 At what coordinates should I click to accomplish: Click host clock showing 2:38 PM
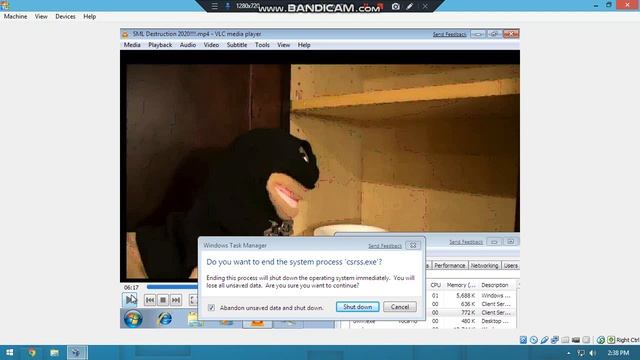pos(618,353)
